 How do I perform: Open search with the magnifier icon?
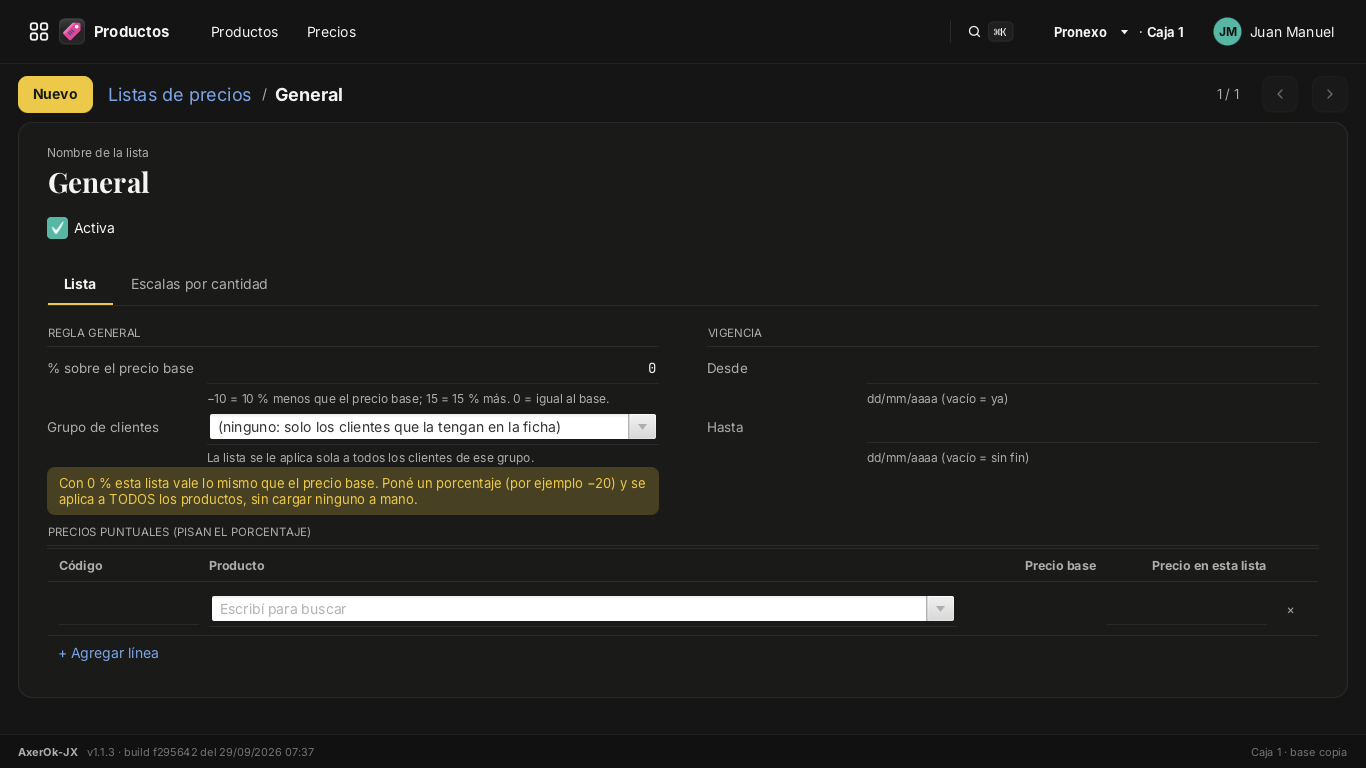(974, 32)
